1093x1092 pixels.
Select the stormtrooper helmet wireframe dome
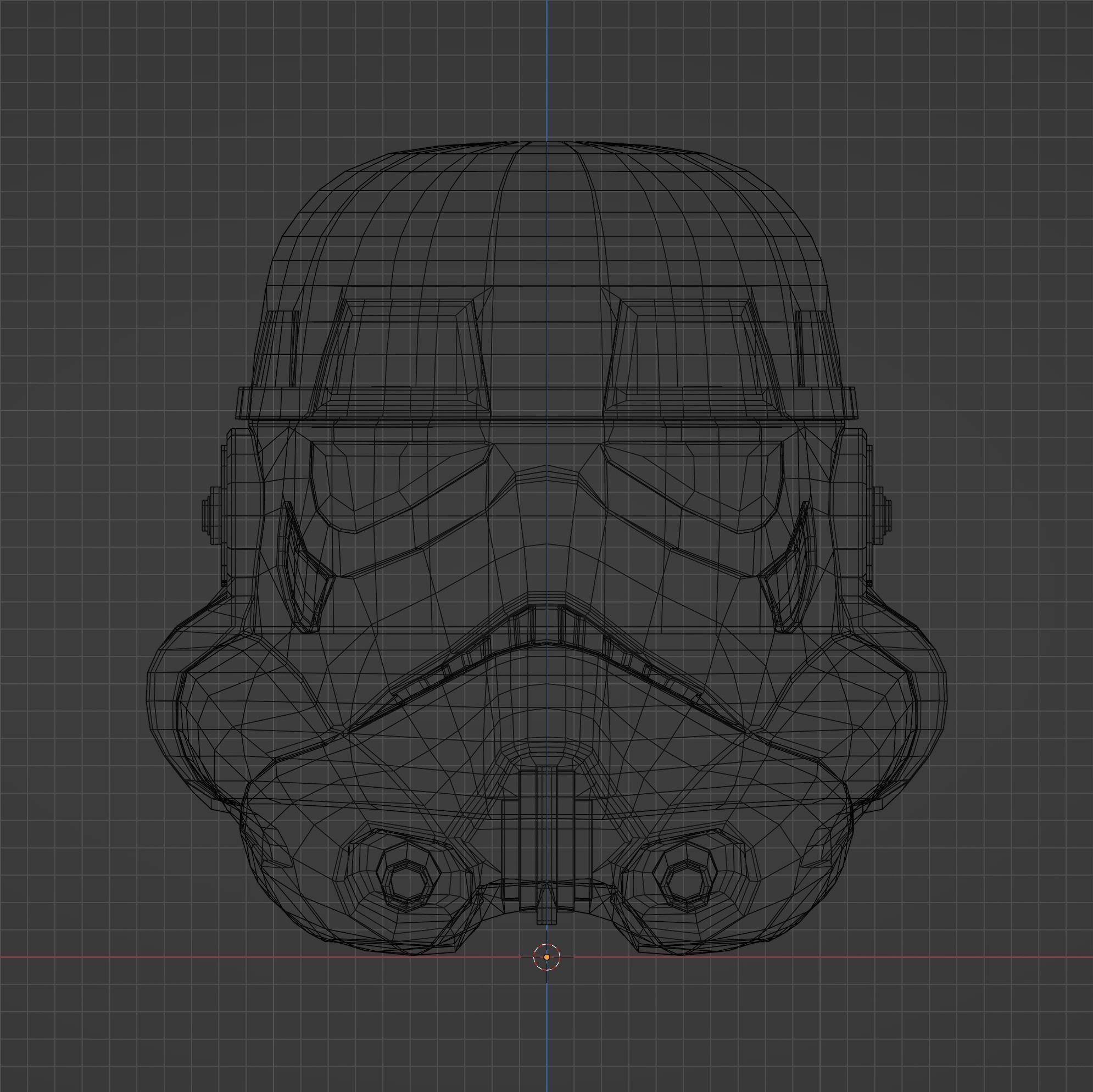tap(546, 280)
